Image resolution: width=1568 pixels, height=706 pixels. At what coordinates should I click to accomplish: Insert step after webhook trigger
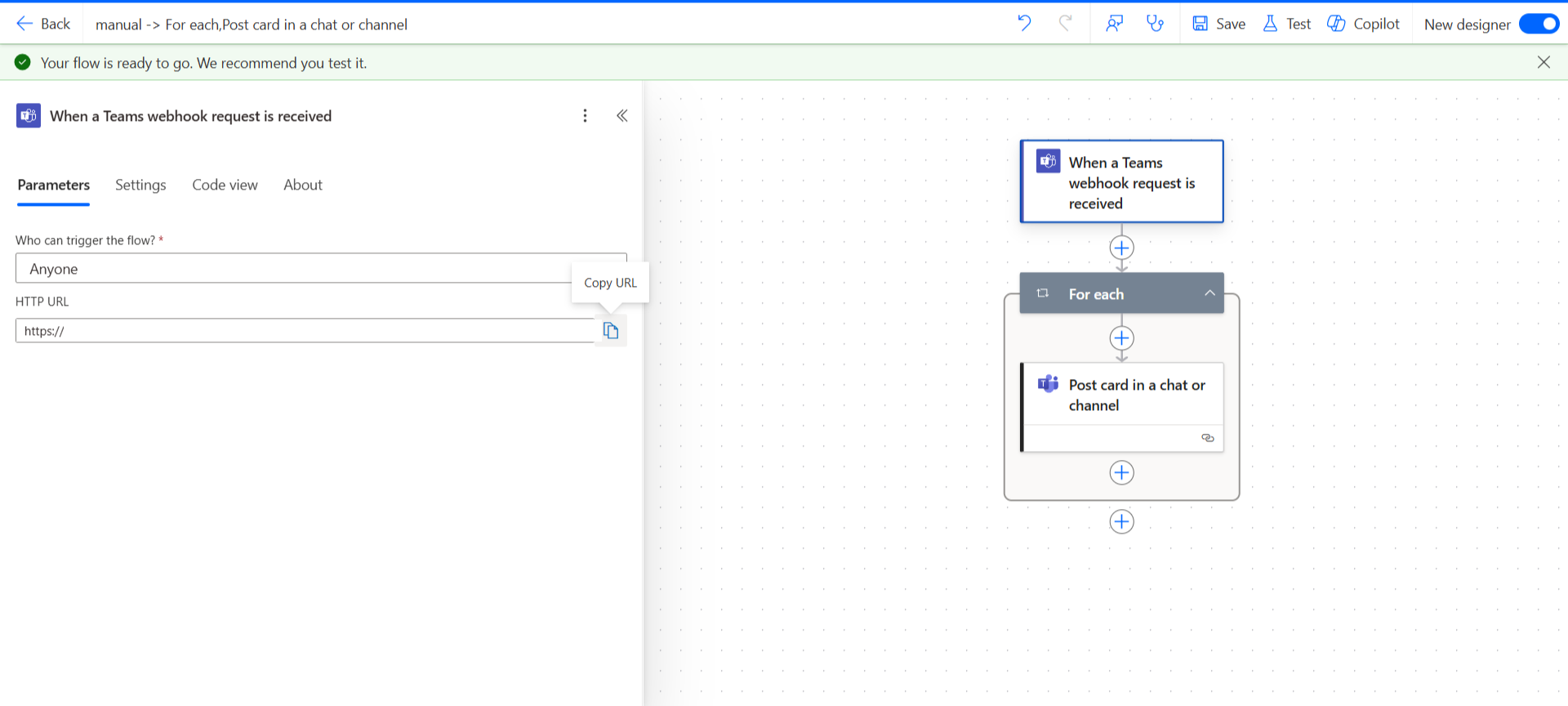(x=1122, y=248)
